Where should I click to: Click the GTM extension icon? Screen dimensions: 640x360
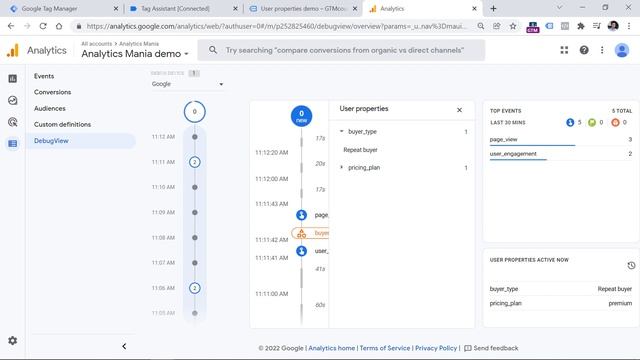point(533,27)
